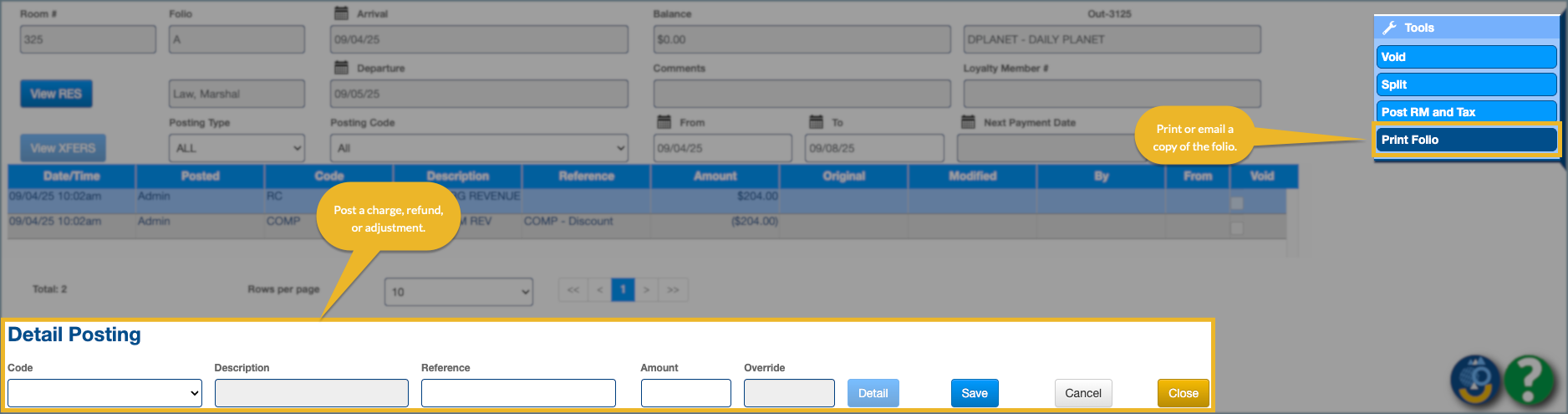The image size is (1568, 414).
Task: Choose Split from the Tools menu
Action: 1466,84
